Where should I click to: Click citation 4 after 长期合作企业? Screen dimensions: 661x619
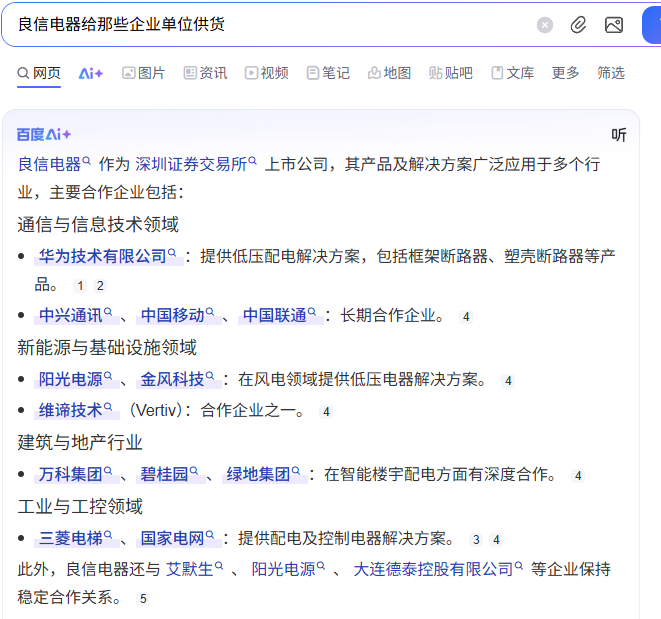(x=466, y=317)
